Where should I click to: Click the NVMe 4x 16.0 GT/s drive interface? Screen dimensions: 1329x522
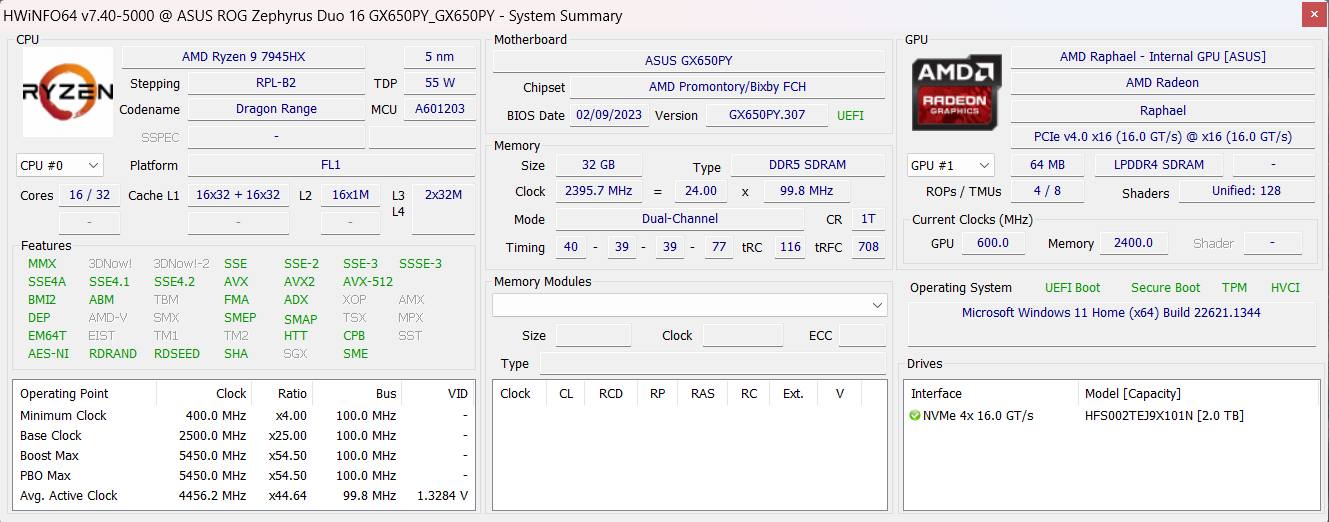click(979, 416)
